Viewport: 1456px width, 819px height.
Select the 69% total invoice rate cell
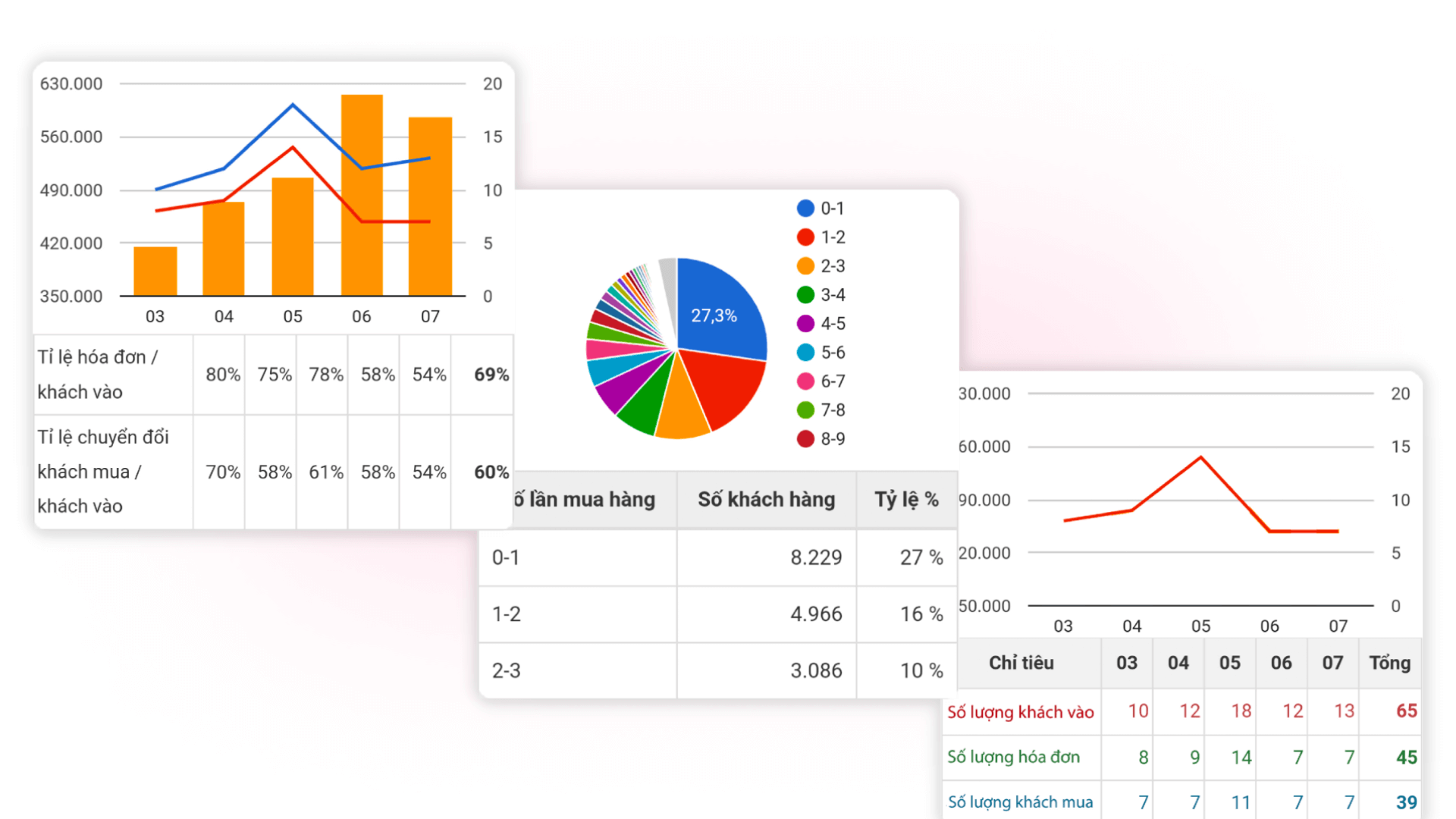click(x=490, y=374)
